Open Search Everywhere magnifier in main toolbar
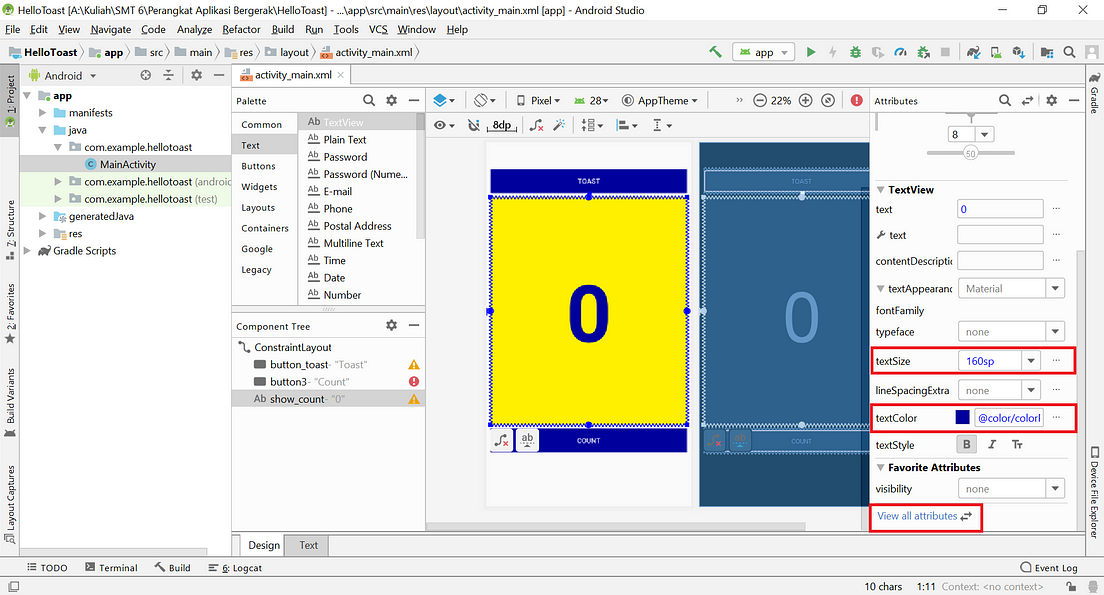Image resolution: width=1104 pixels, height=595 pixels. pyautogui.click(x=1069, y=52)
